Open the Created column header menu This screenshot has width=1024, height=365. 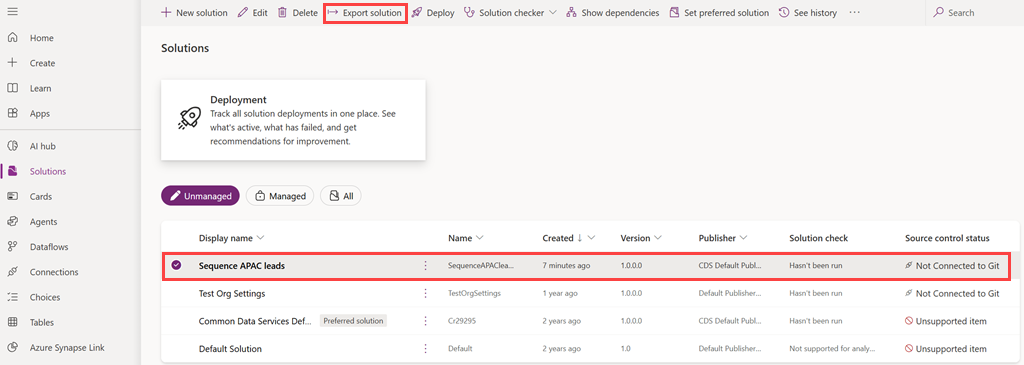[x=569, y=238]
